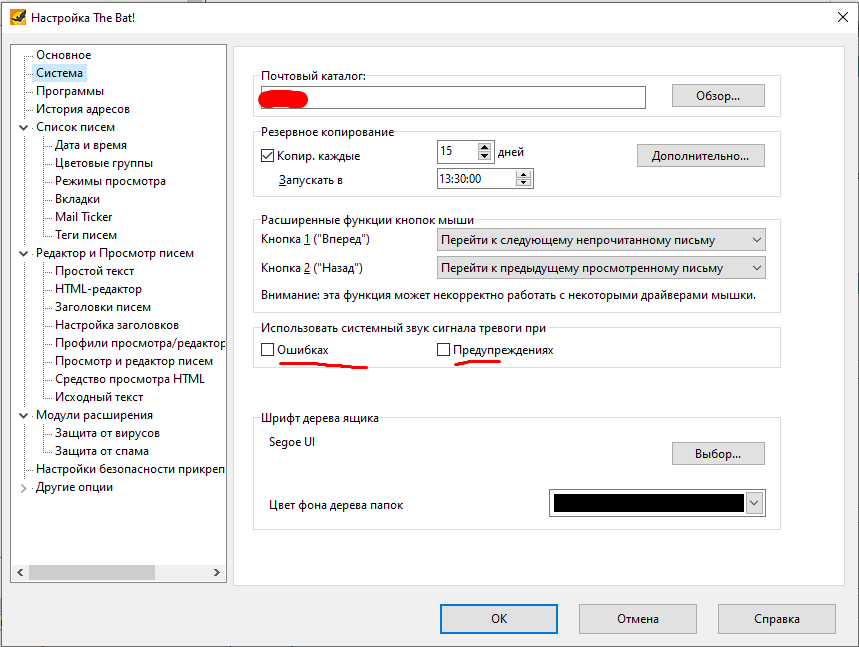
Task: Open Настройка заголовков settings
Action: click(x=117, y=325)
